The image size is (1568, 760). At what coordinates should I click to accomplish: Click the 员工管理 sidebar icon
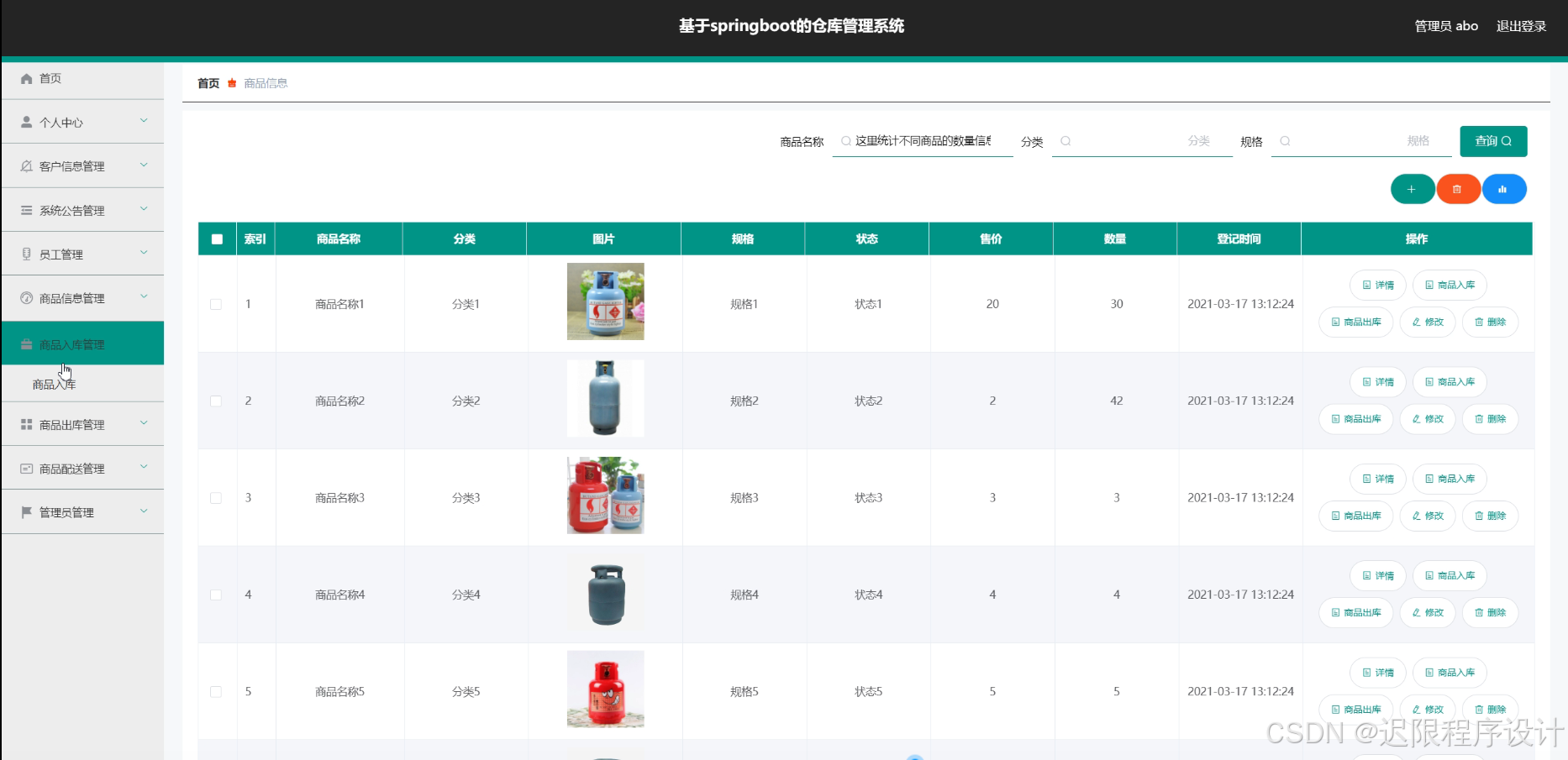26,253
